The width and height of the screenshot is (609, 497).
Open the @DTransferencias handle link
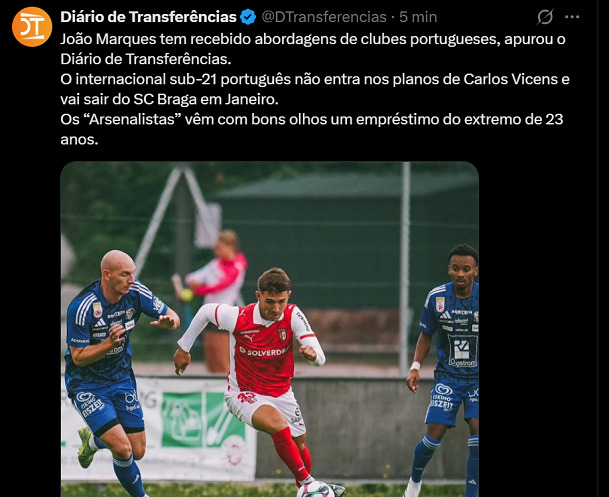tap(324, 17)
